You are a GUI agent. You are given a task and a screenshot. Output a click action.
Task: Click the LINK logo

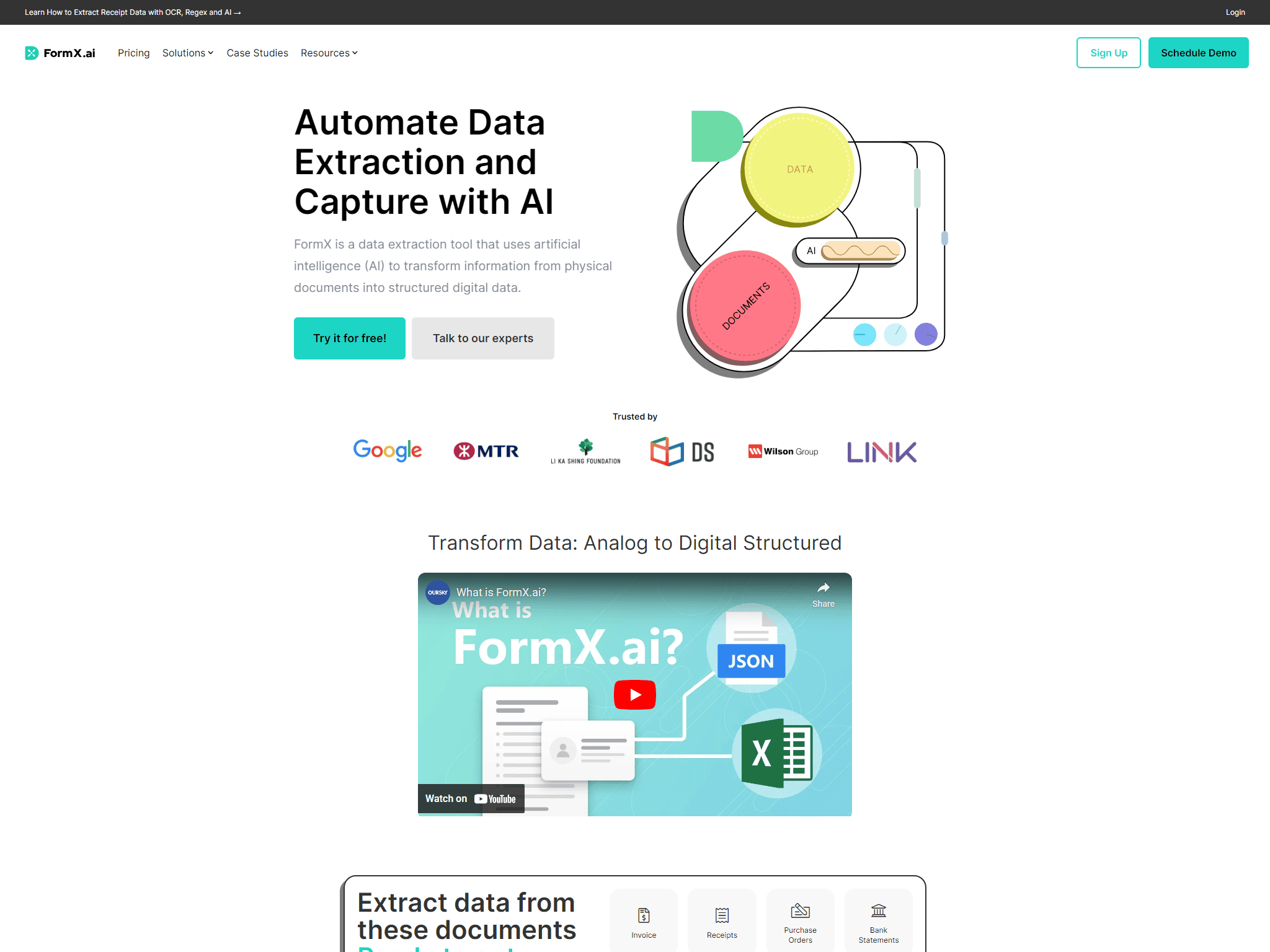point(882,452)
